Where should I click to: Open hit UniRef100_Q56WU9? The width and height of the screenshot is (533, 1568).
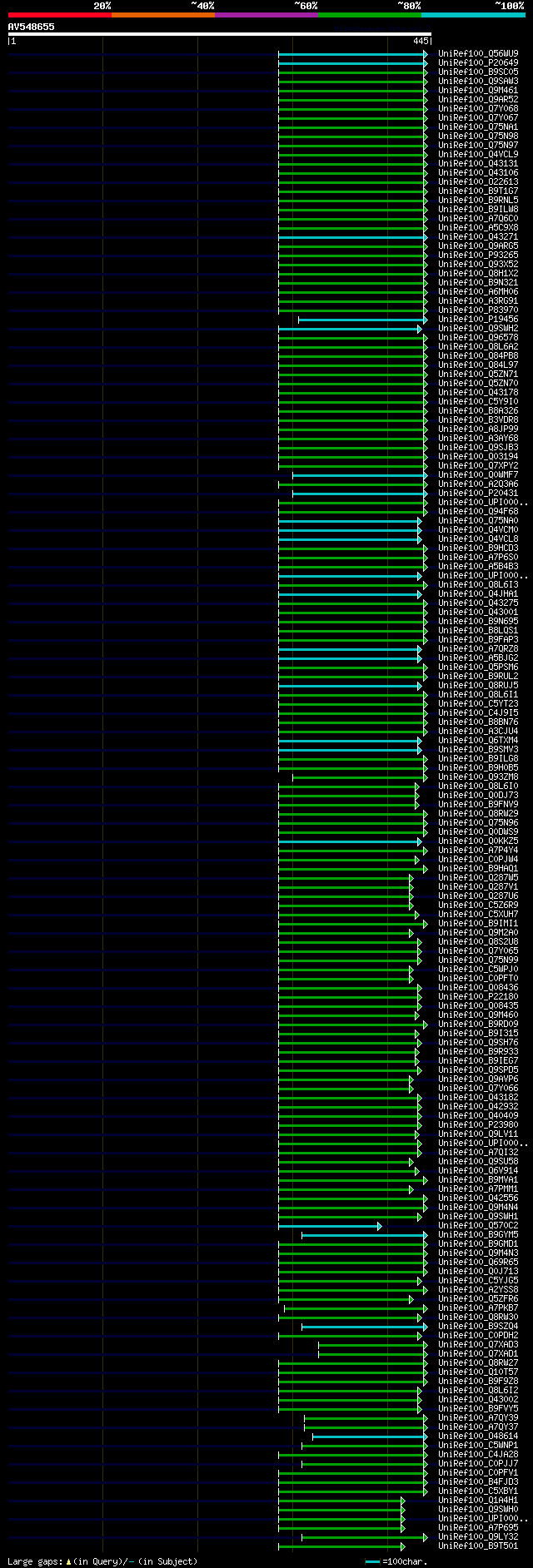click(x=478, y=53)
